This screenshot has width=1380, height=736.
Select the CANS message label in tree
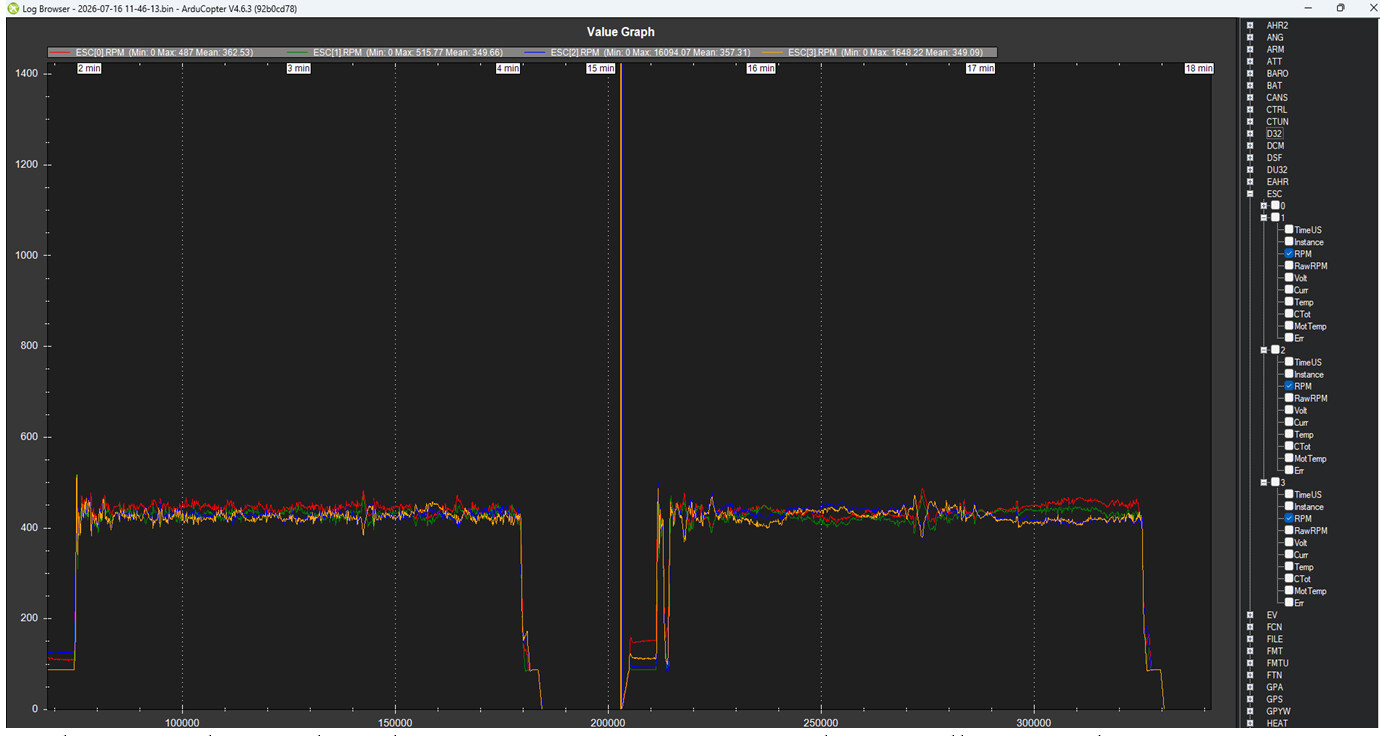click(1277, 97)
